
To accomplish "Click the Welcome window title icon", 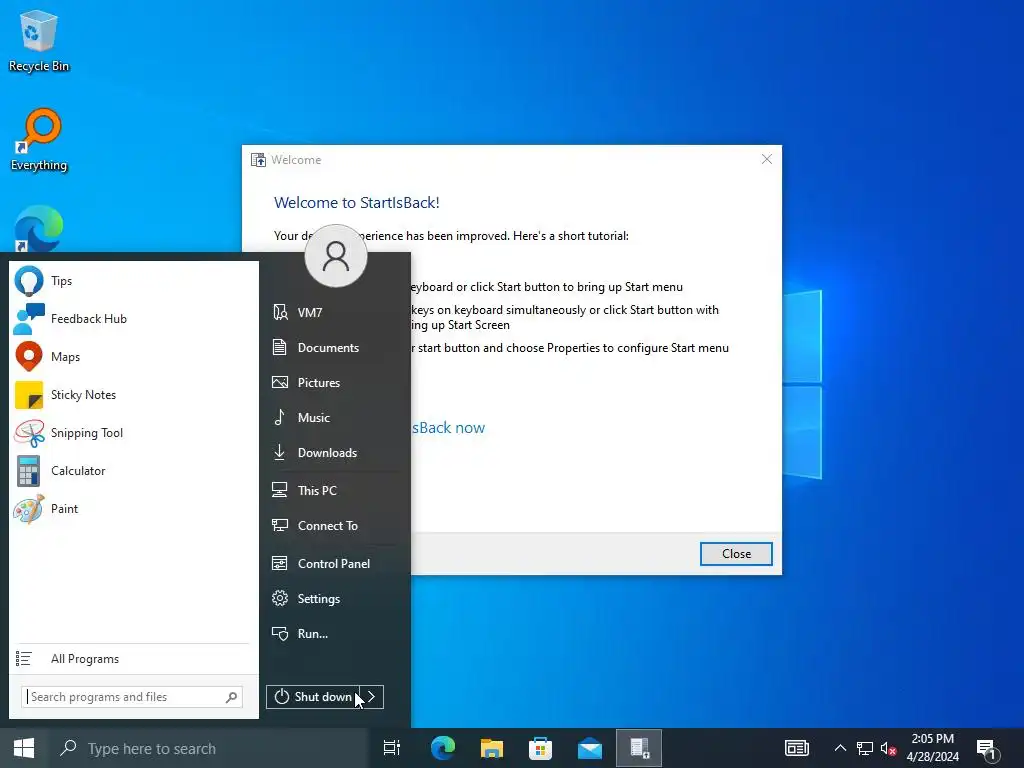I will (259, 160).
